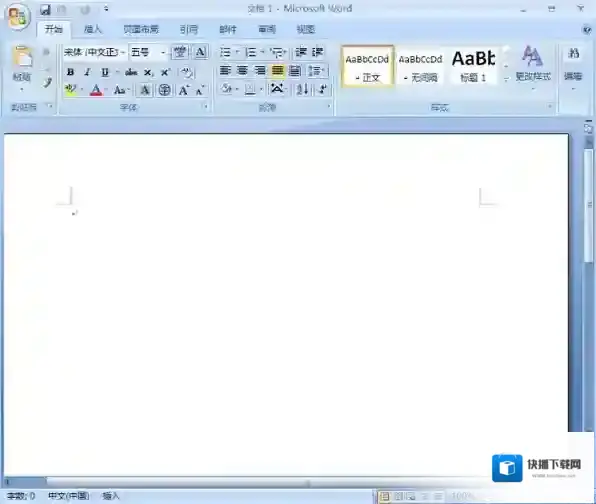
Task: Select print layout view in status bar
Action: (x=385, y=496)
